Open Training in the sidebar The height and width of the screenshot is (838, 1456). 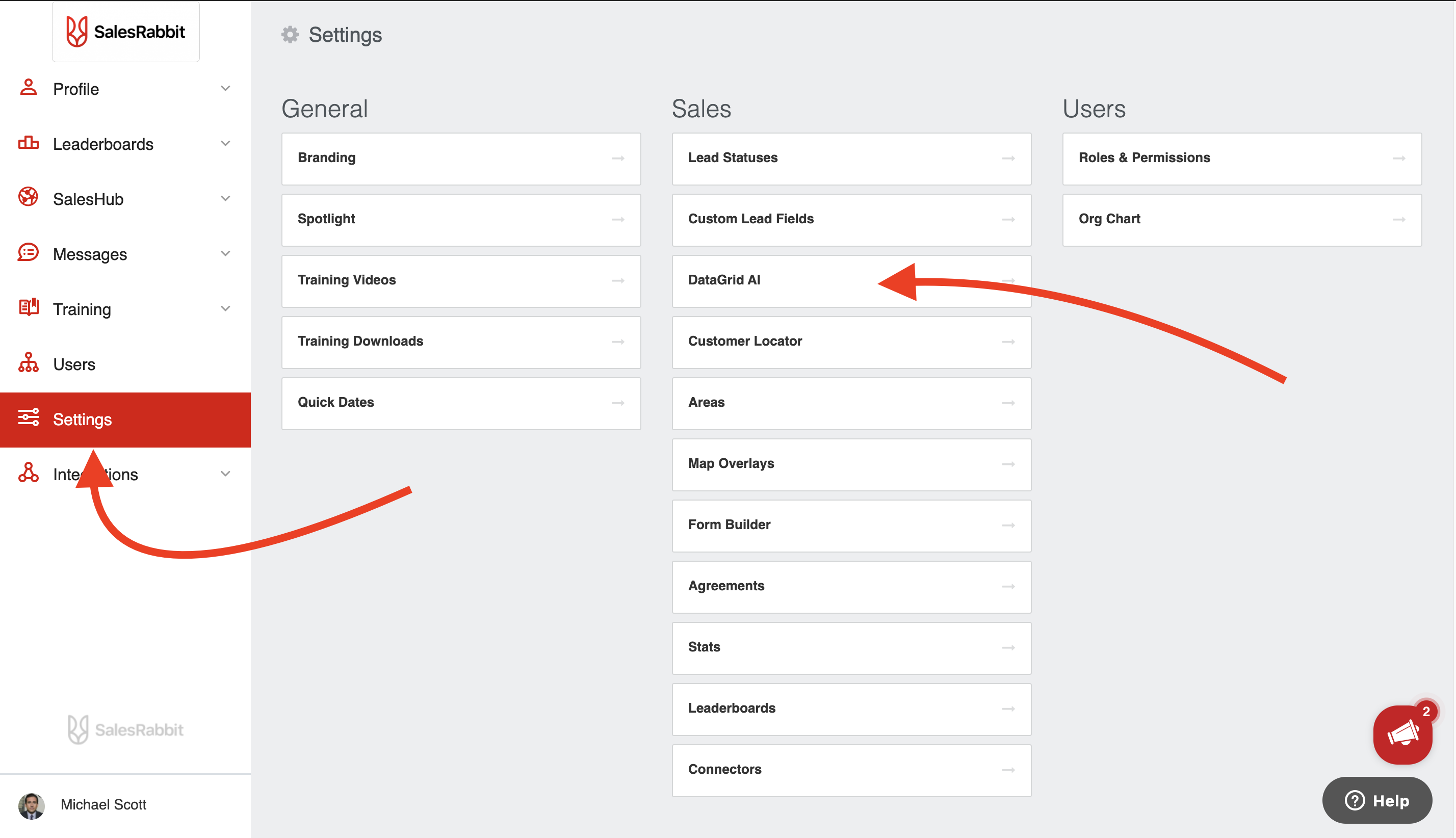pyautogui.click(x=125, y=309)
